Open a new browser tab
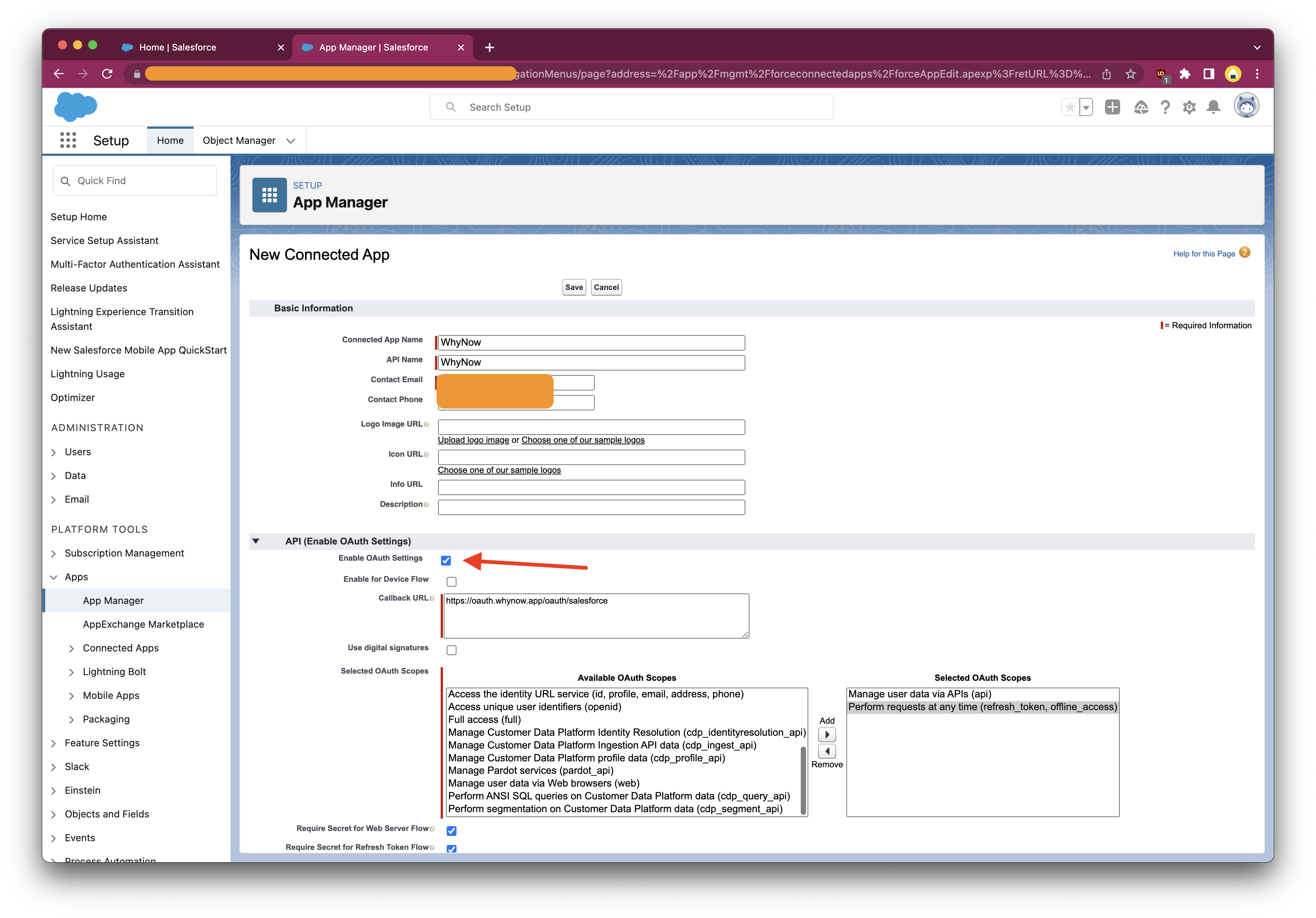Viewport: 1316px width, 918px height. pyautogui.click(x=490, y=47)
